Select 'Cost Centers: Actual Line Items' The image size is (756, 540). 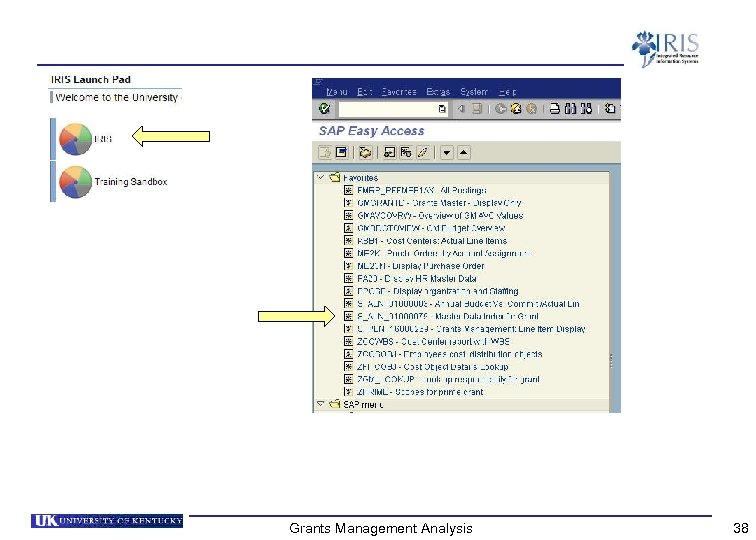[x=432, y=241]
